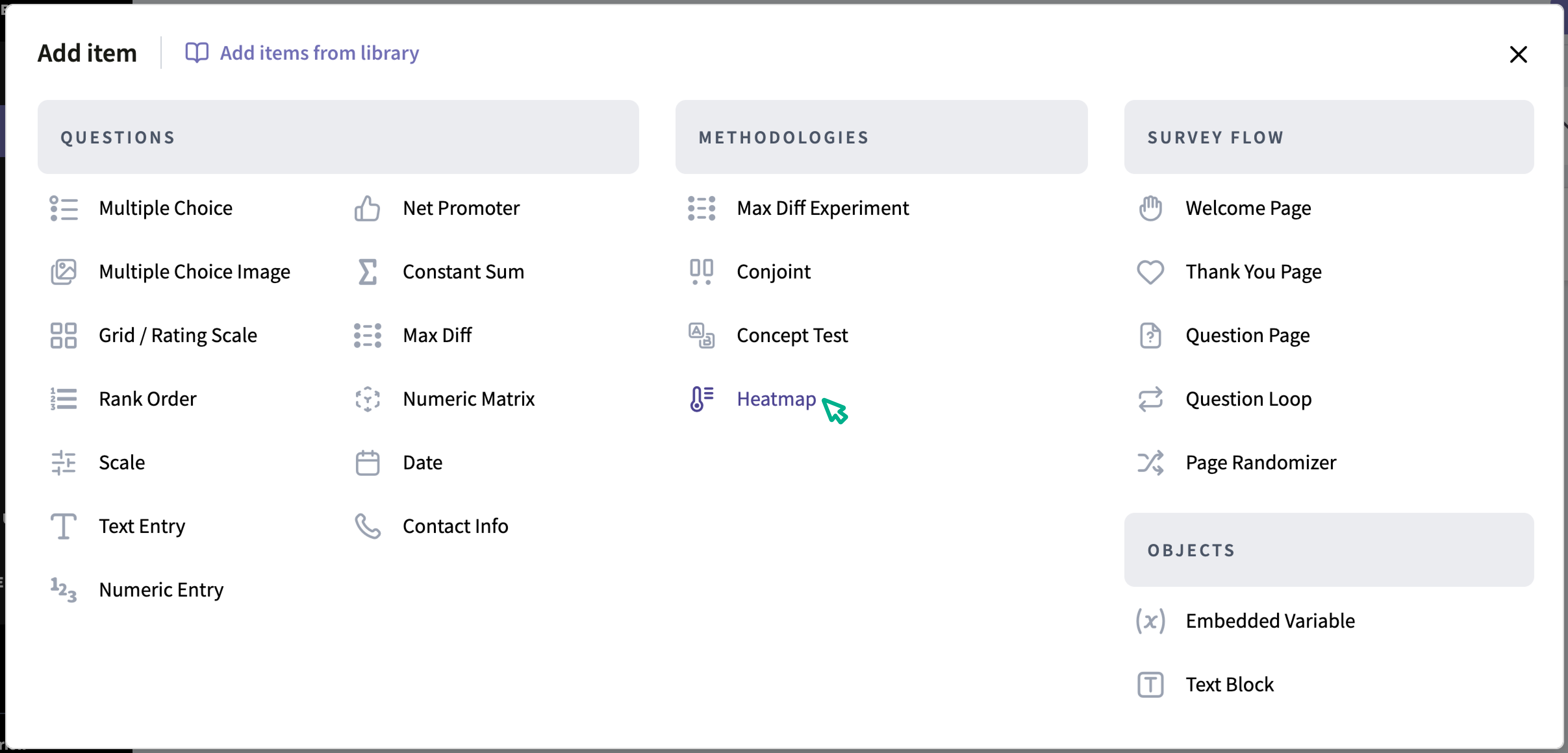Screen dimensions: 1568x753
Task: Click the Contact Info phone icon
Action: pos(367,526)
